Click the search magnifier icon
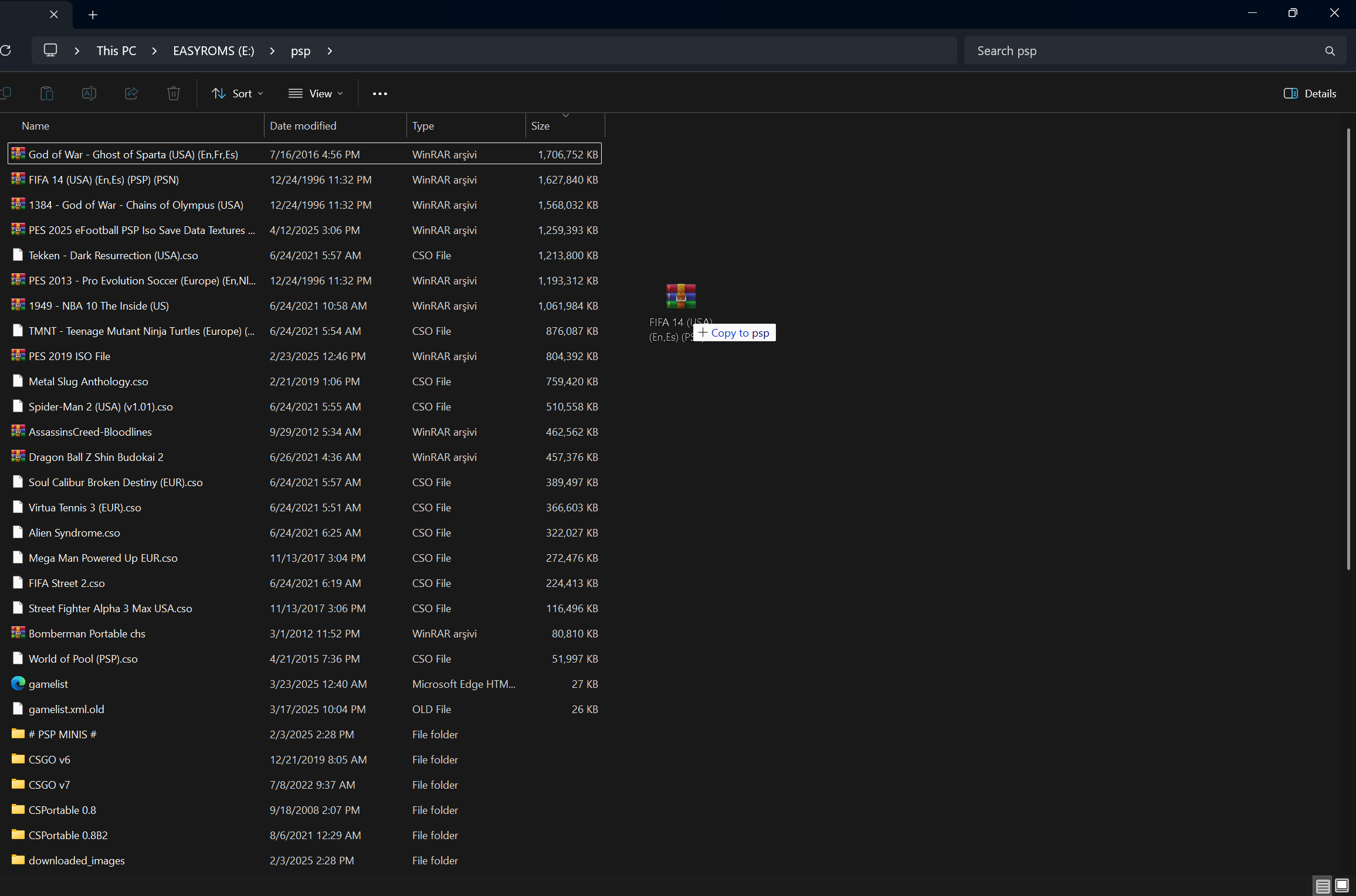1356x896 pixels. tap(1330, 51)
